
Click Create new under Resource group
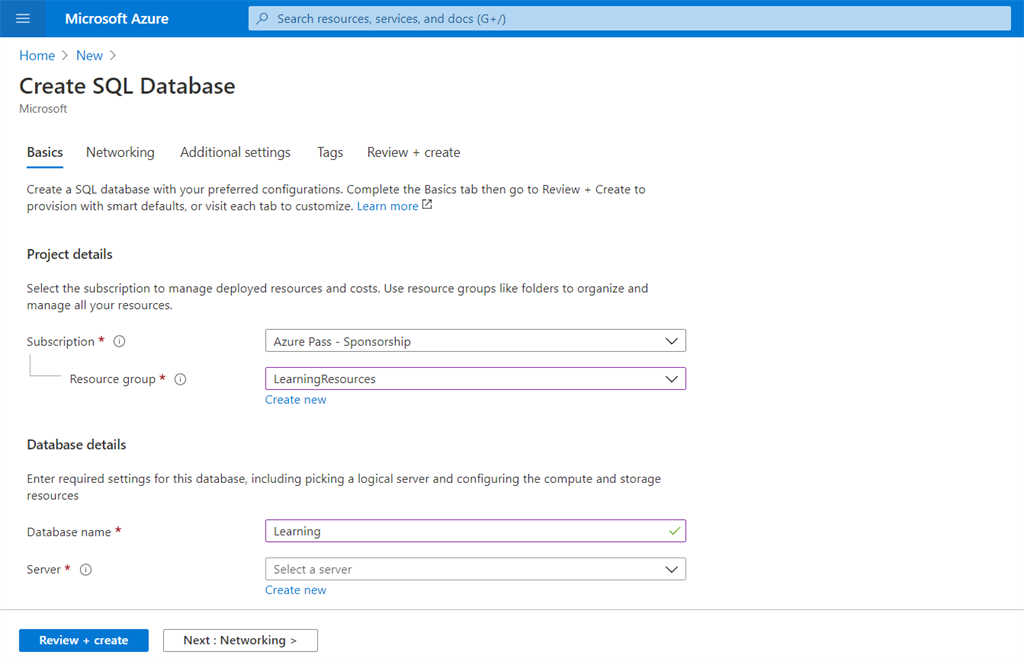pyautogui.click(x=295, y=399)
